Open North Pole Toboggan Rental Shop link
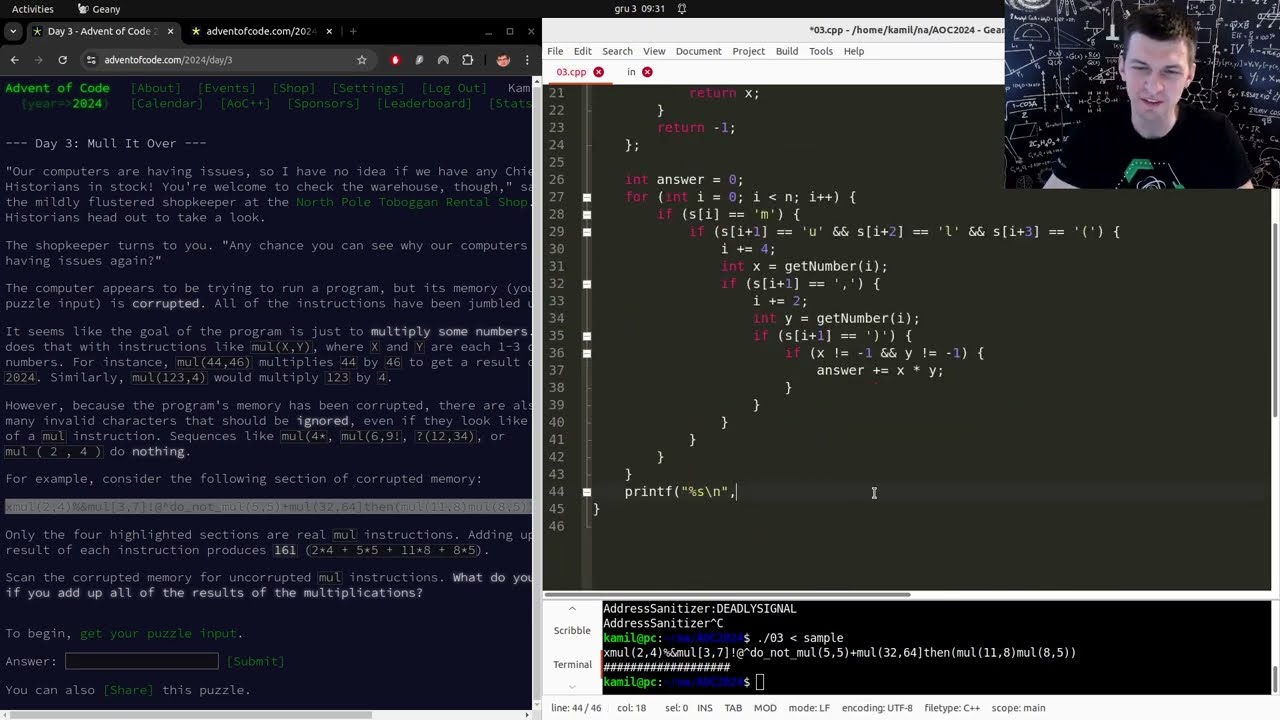 click(412, 202)
